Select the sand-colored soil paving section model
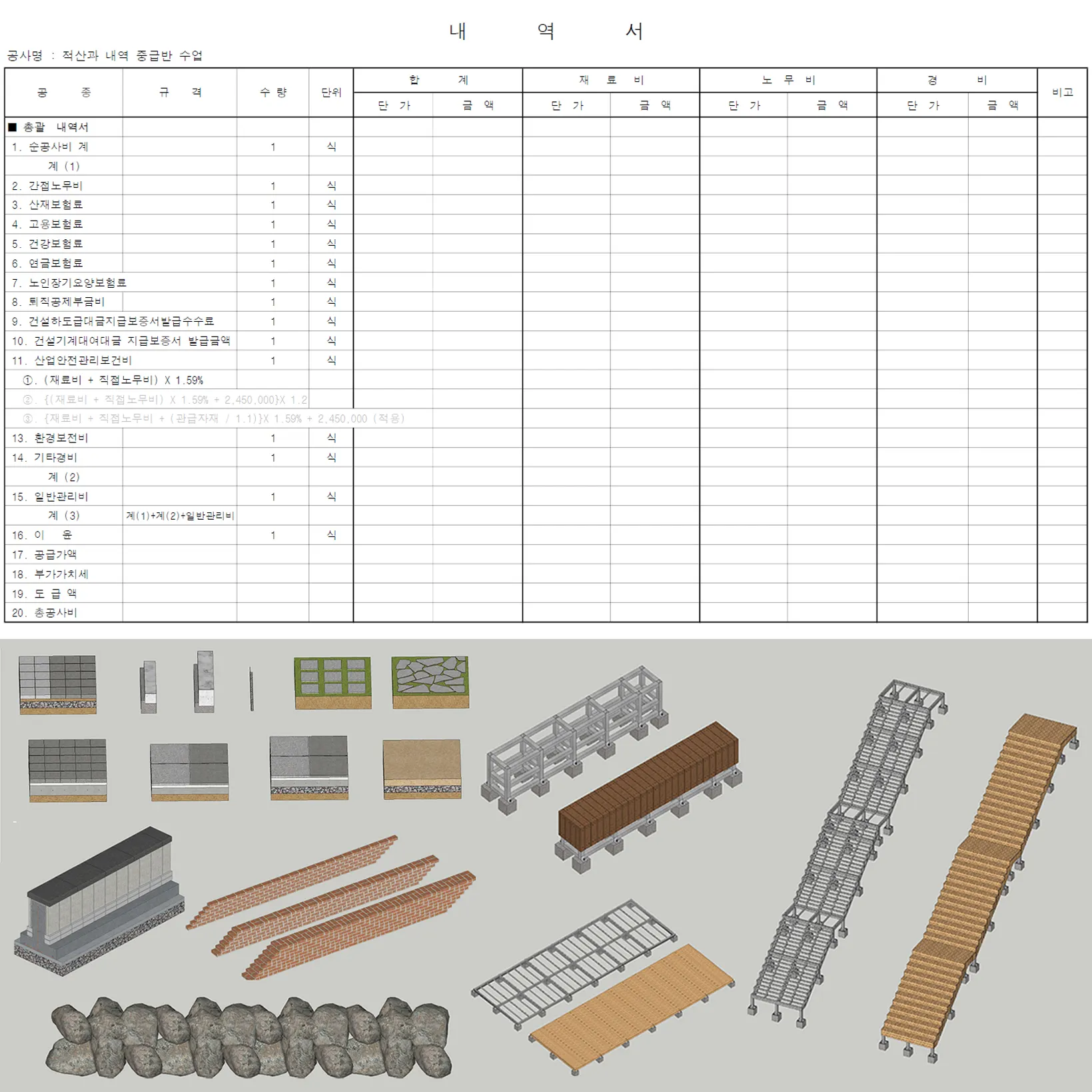This screenshot has width=1092, height=1092. [422, 769]
